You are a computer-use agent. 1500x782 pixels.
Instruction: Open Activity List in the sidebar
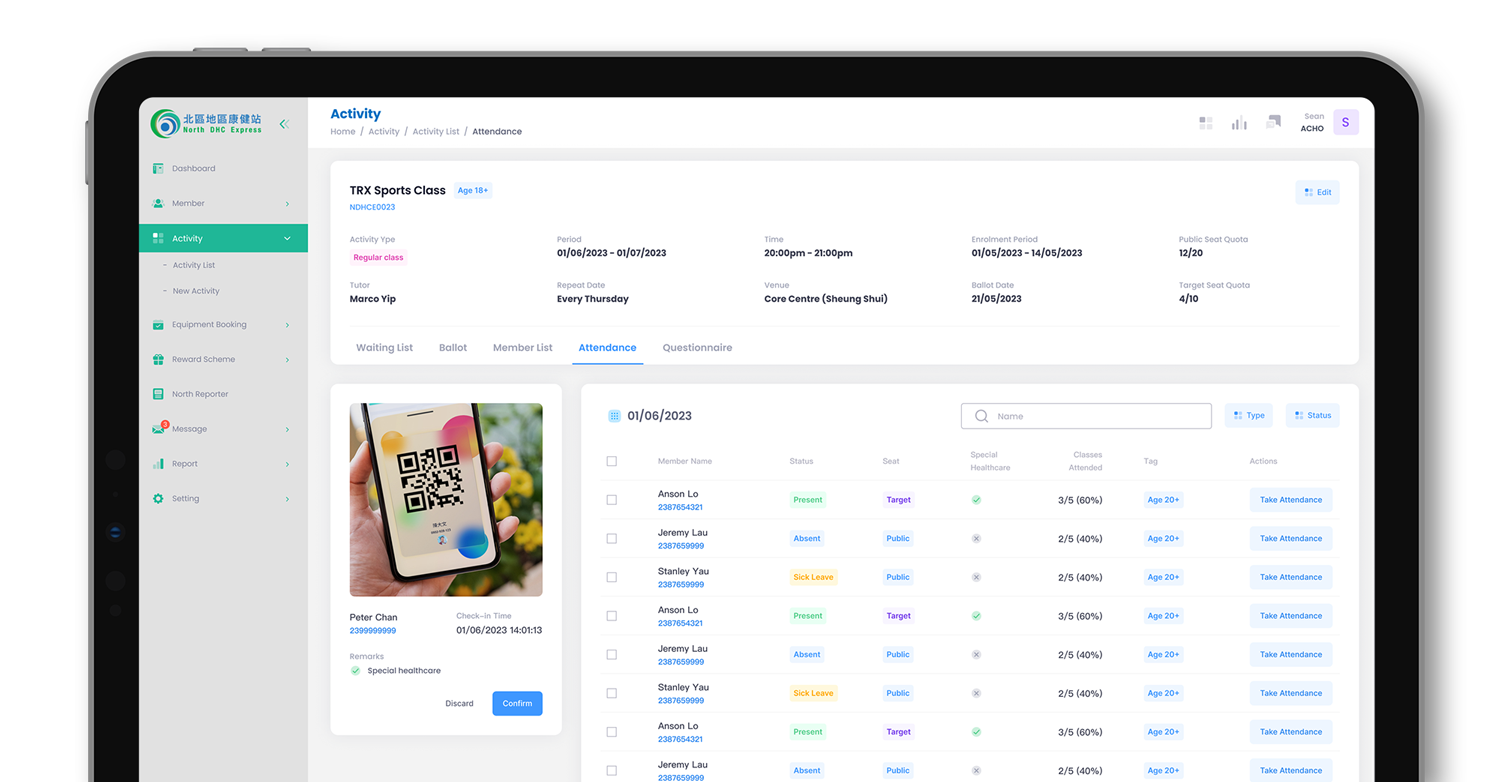194,265
